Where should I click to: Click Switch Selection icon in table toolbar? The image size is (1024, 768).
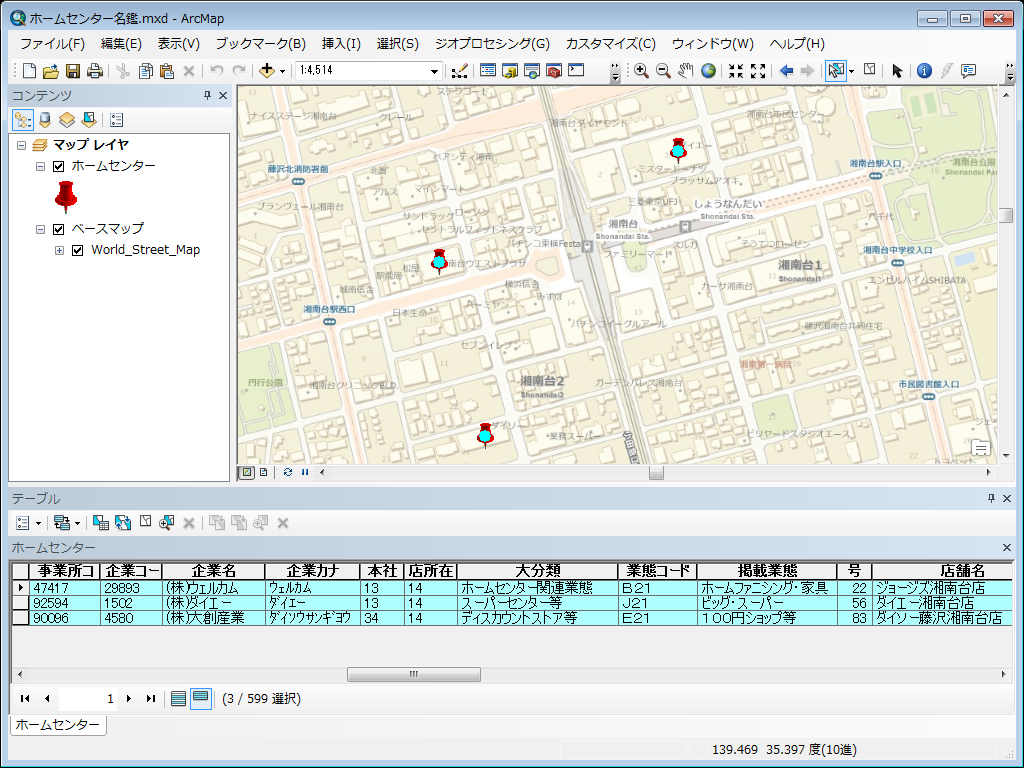pyautogui.click(x=123, y=522)
